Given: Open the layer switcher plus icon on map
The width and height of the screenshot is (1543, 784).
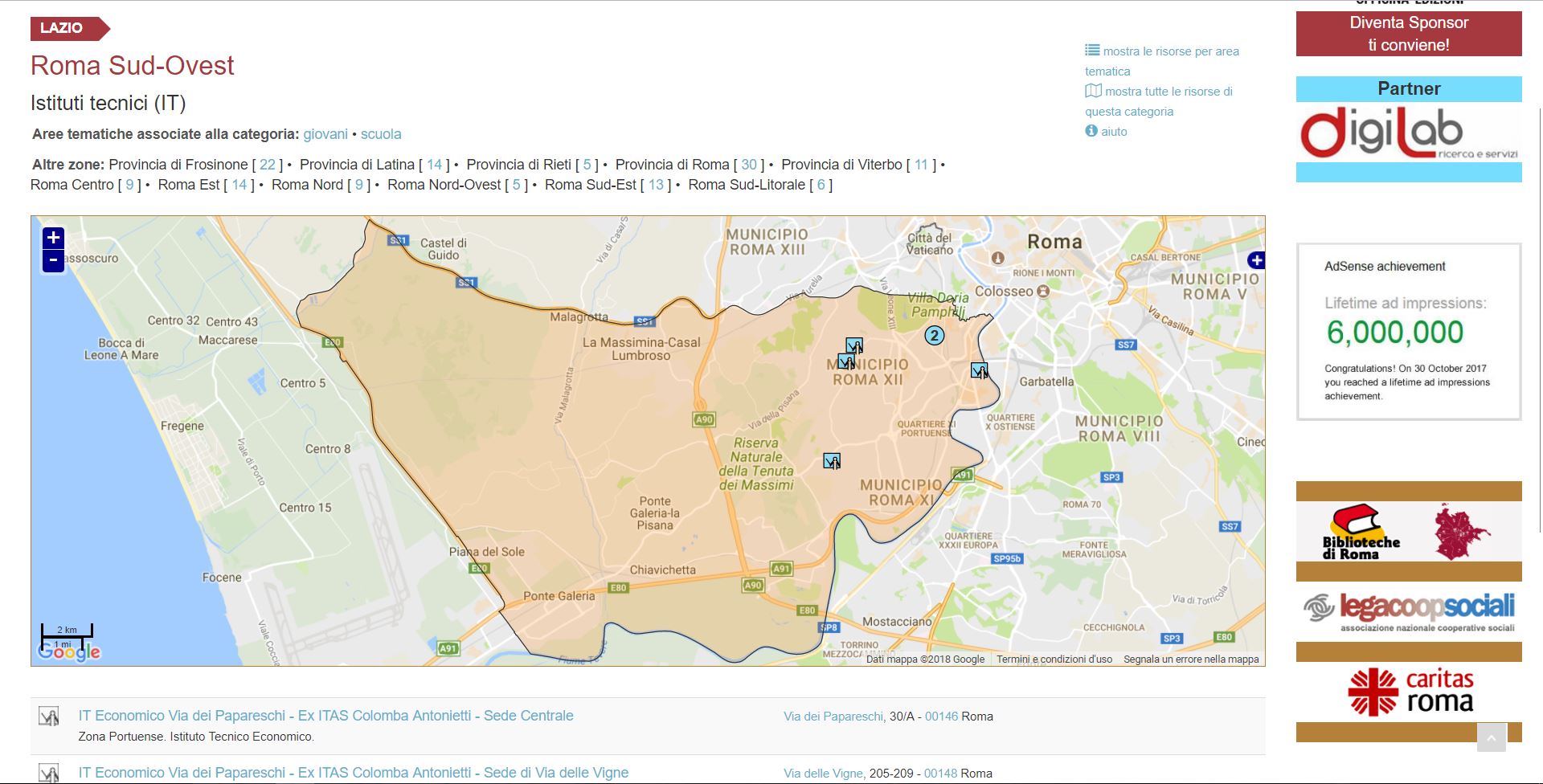Looking at the screenshot, I should 1256,260.
